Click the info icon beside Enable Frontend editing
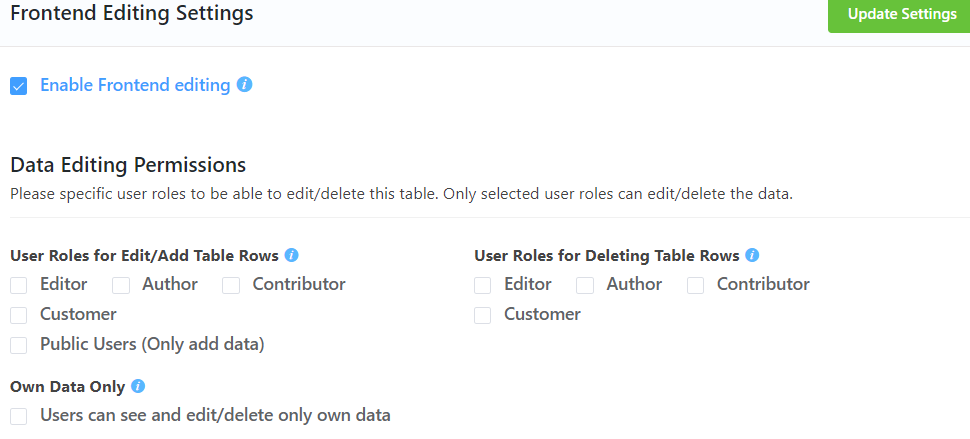 (x=244, y=85)
